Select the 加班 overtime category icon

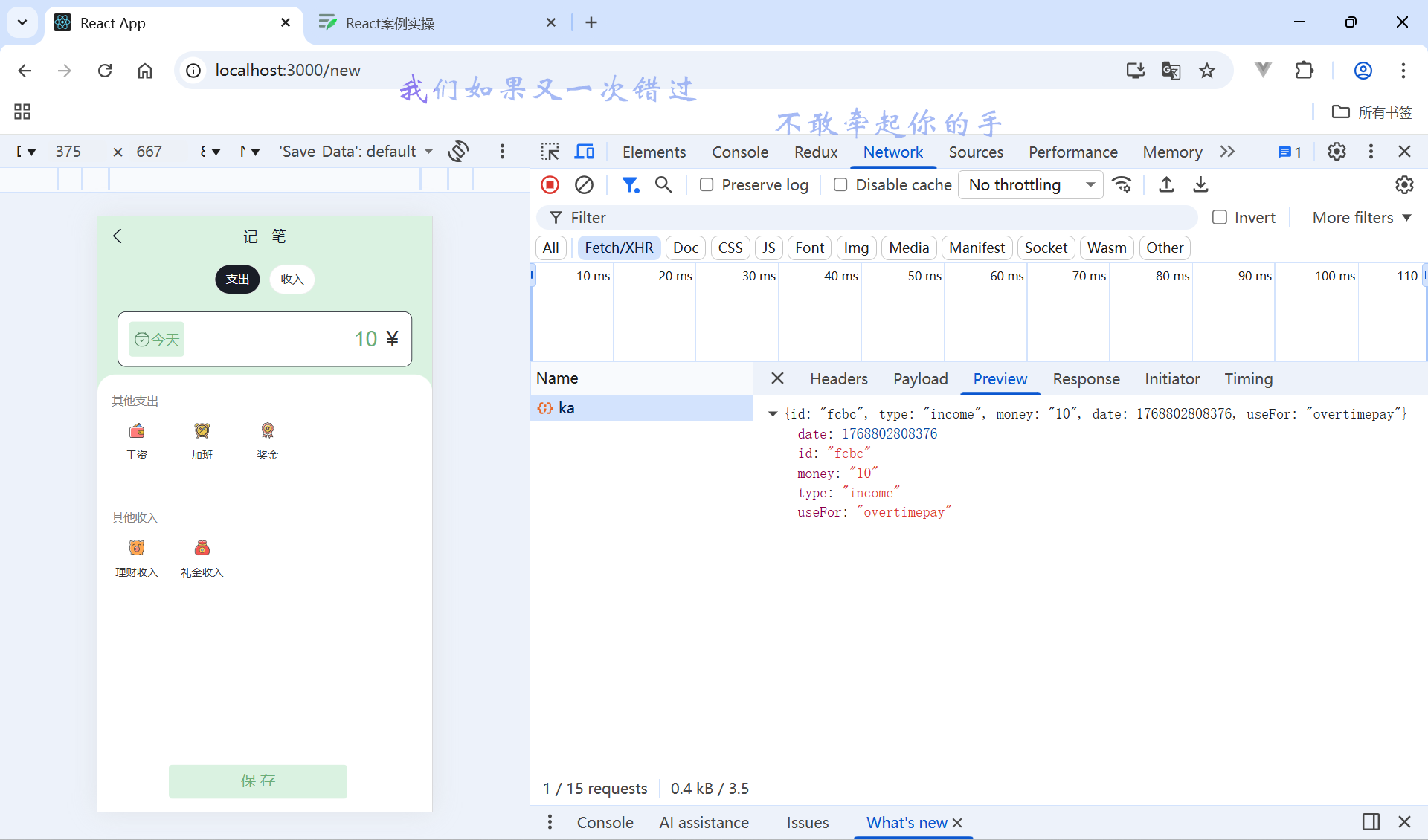click(x=202, y=431)
